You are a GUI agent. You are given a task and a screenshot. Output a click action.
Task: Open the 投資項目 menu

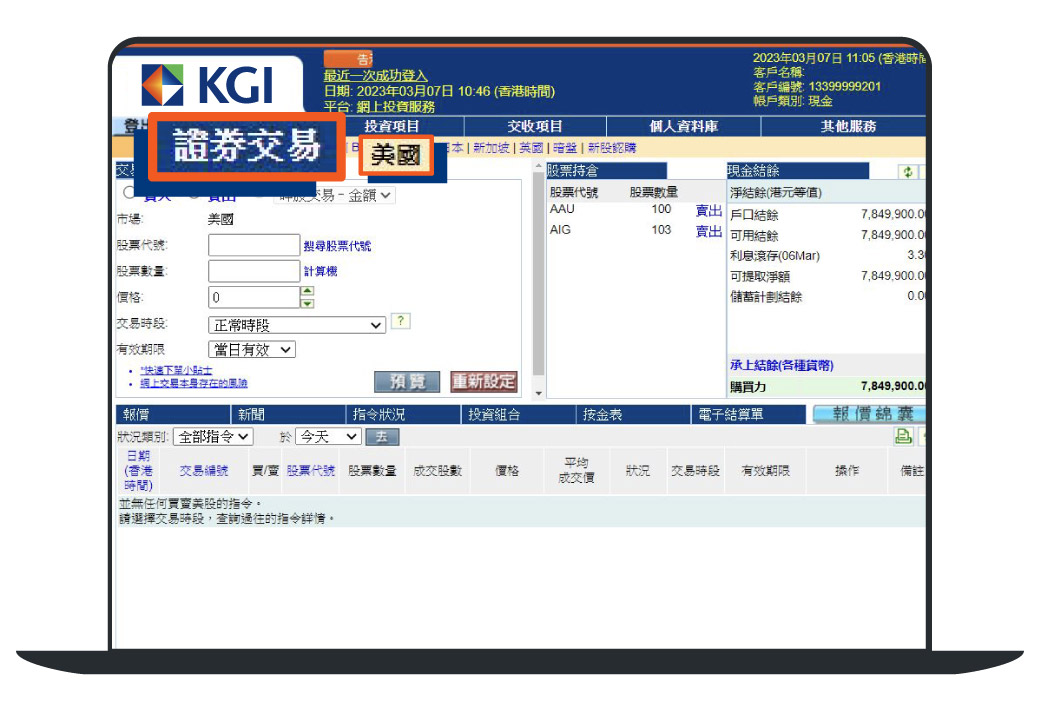[392, 126]
